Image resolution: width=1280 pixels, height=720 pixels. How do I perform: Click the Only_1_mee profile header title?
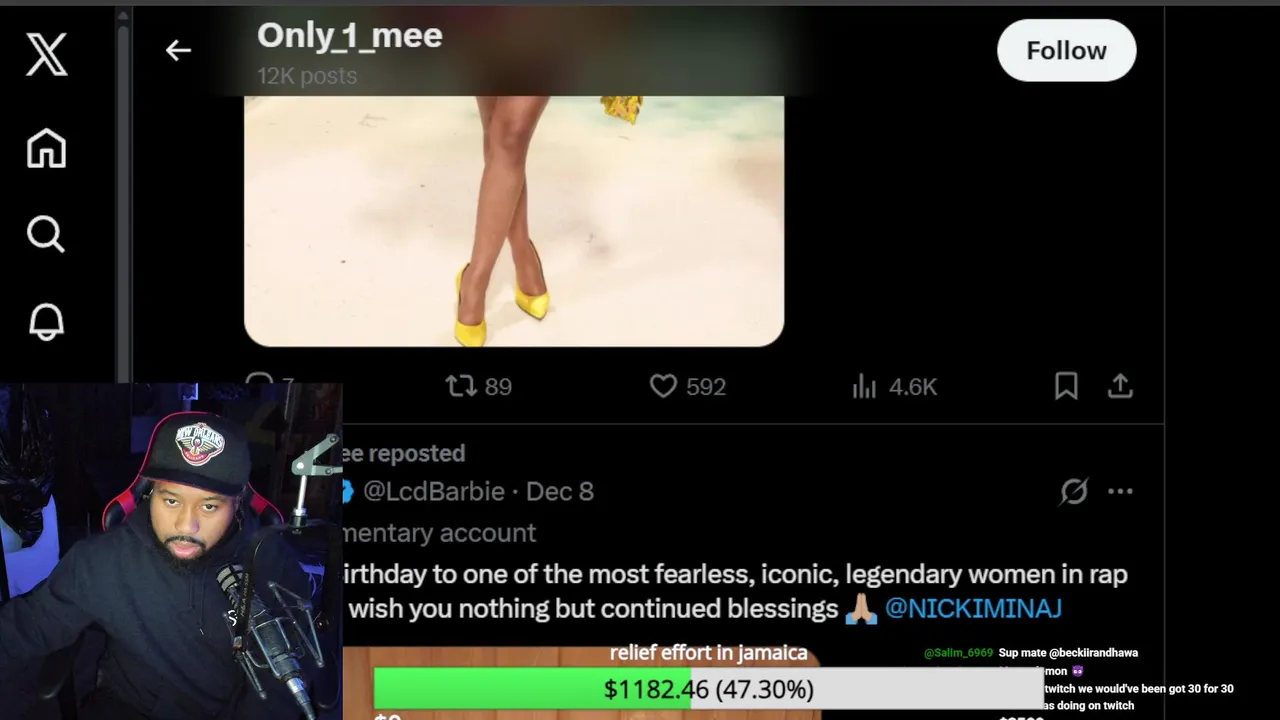[350, 35]
